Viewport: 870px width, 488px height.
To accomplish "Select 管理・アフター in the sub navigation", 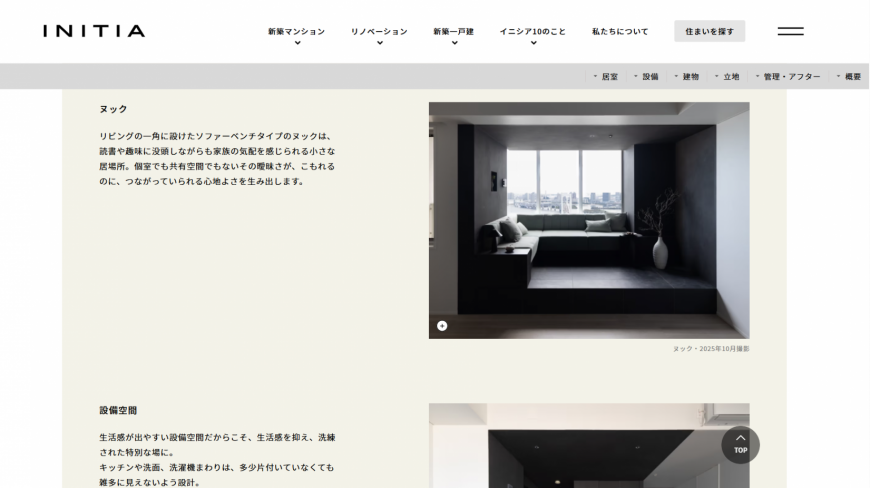I will pos(789,77).
